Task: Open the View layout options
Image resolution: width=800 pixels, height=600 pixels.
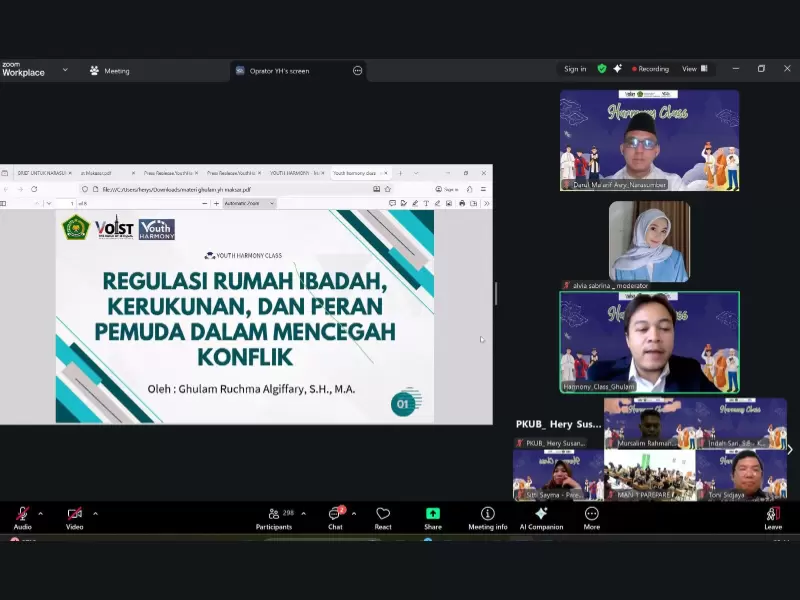Action: click(x=694, y=69)
